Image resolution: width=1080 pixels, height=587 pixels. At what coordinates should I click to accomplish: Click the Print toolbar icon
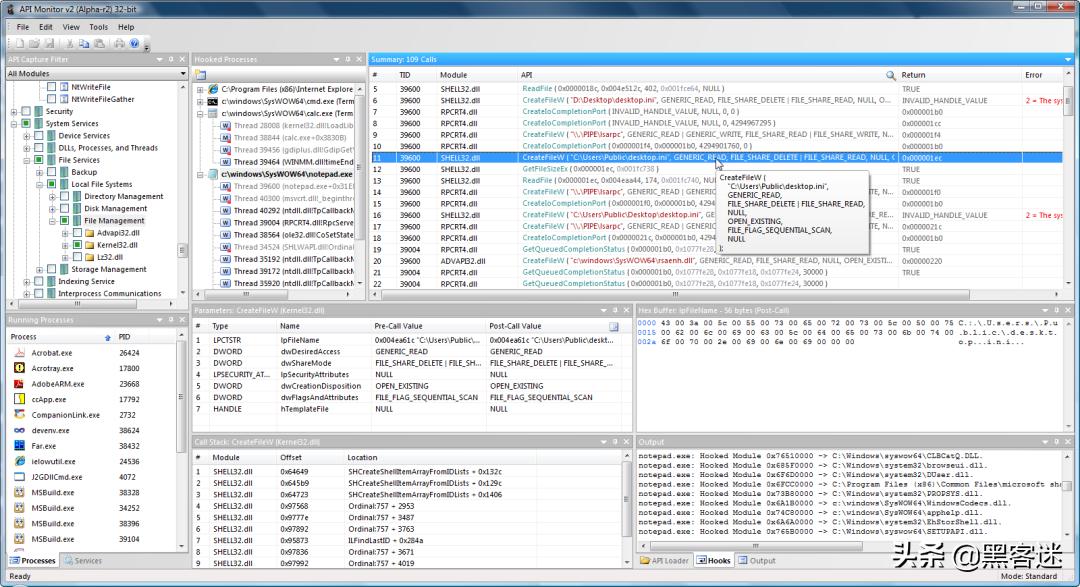119,44
